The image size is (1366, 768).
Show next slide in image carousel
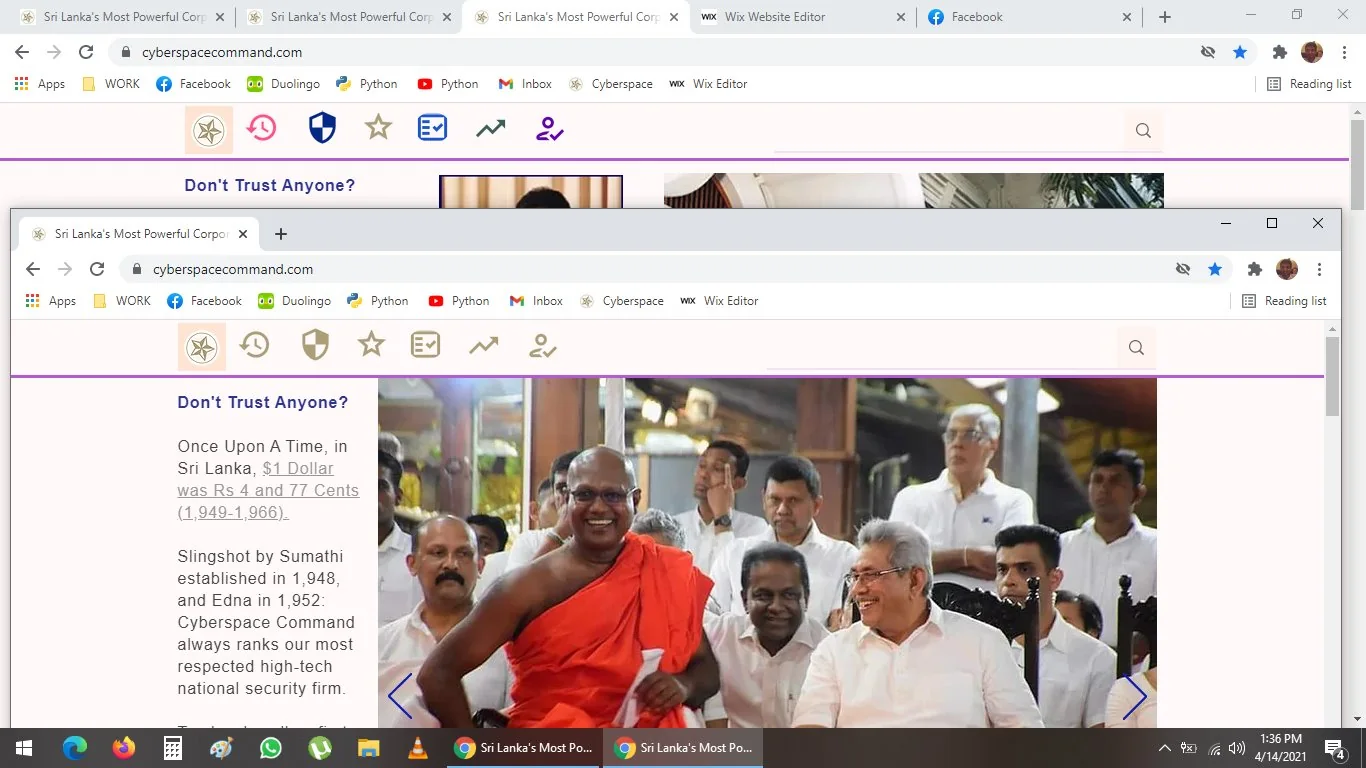pyautogui.click(x=1135, y=697)
